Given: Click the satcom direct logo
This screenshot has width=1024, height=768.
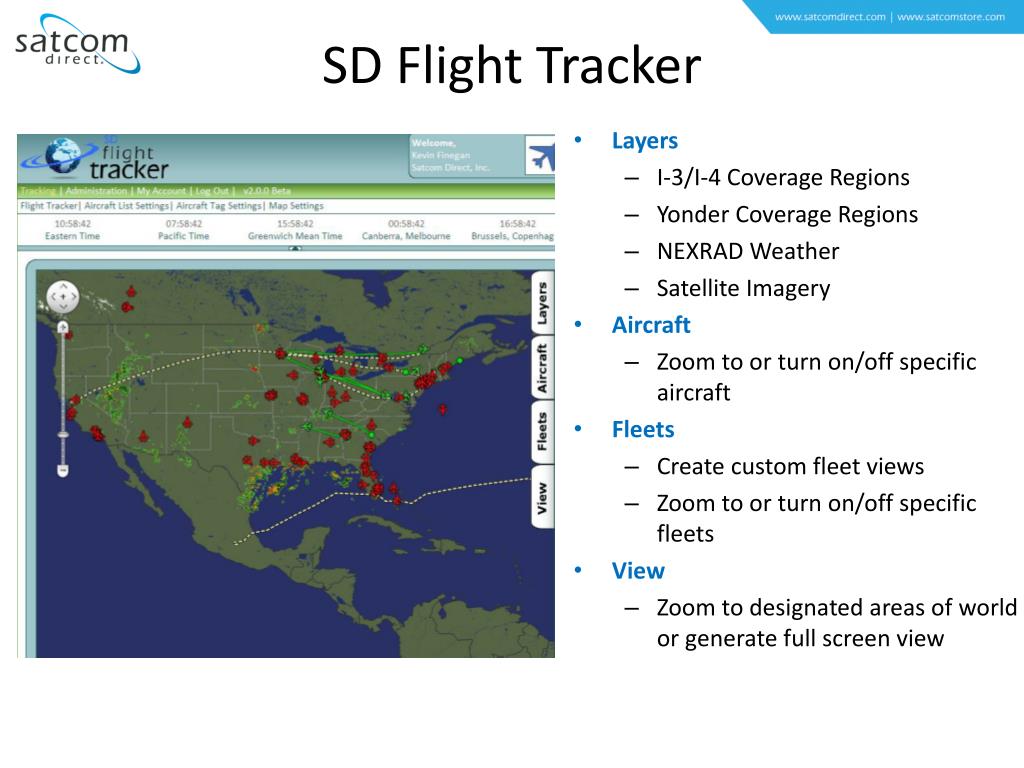Looking at the screenshot, I should [78, 44].
